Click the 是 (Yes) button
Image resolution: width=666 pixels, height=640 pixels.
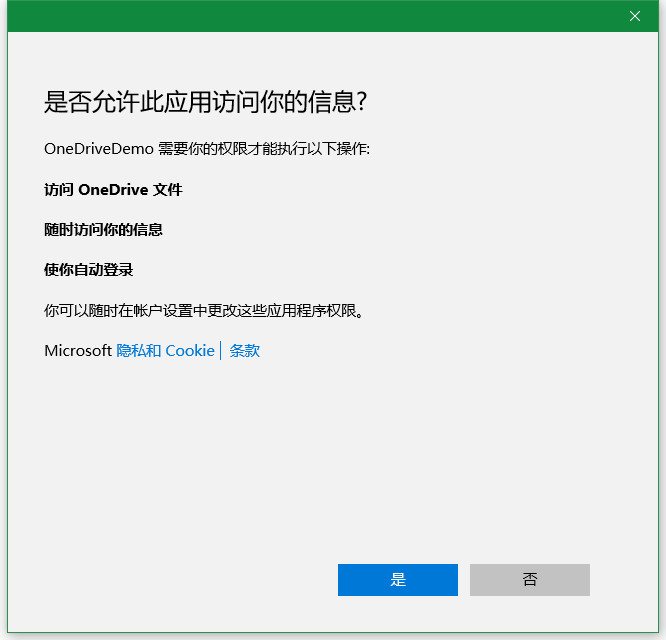click(x=398, y=580)
